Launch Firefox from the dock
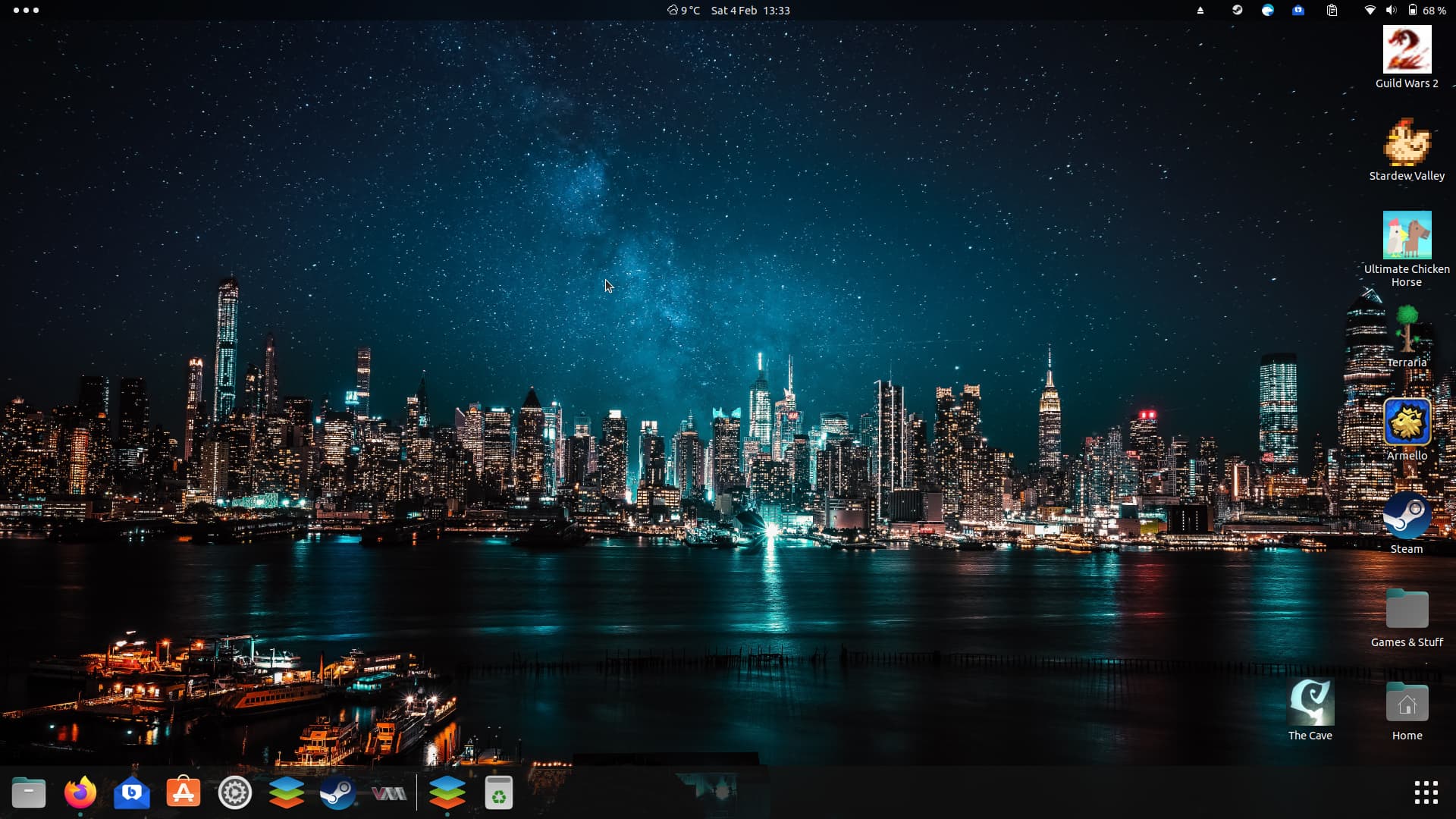The width and height of the screenshot is (1456, 819). pyautogui.click(x=80, y=793)
